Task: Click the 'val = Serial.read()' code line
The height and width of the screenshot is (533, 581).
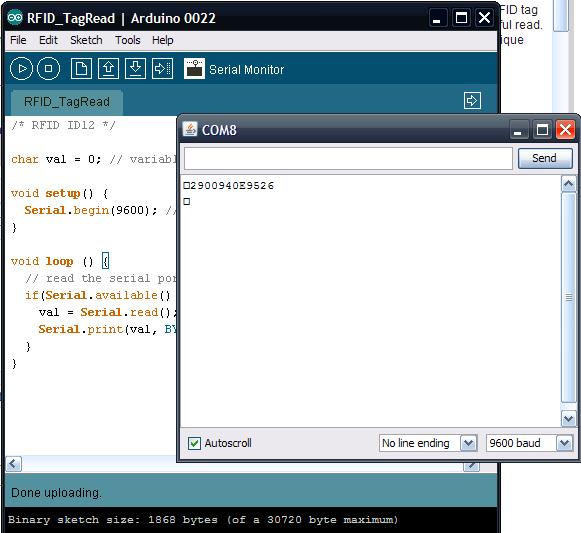Action: 108,312
